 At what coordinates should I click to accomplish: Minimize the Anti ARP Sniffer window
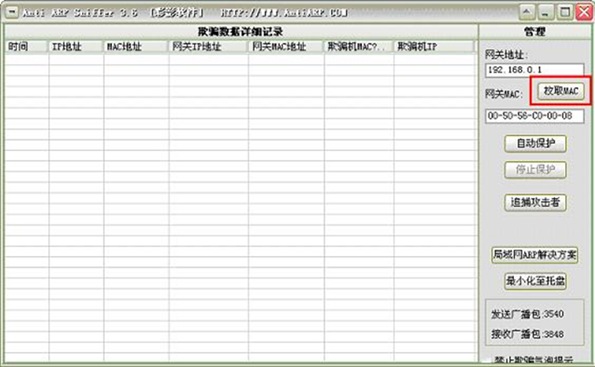[546, 12]
